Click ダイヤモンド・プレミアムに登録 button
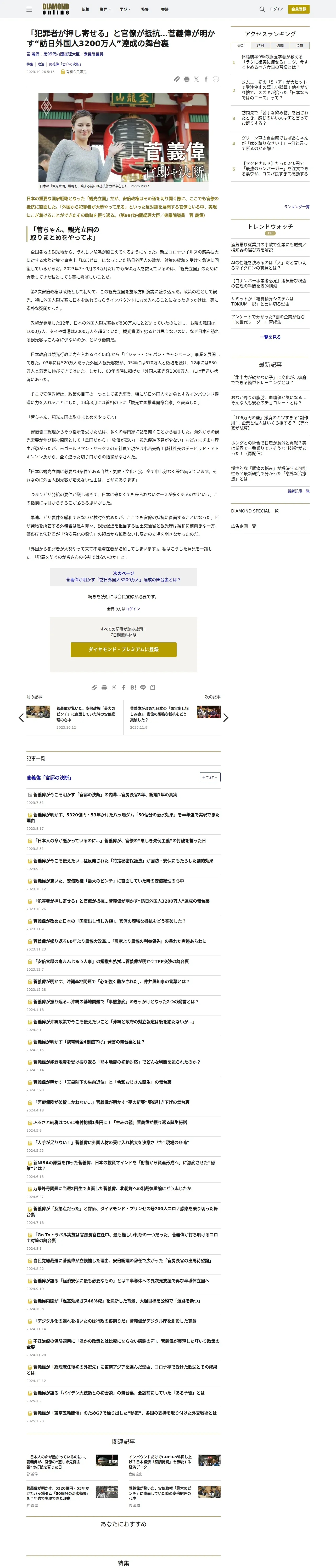This screenshot has height=1568, width=336. 124,649
